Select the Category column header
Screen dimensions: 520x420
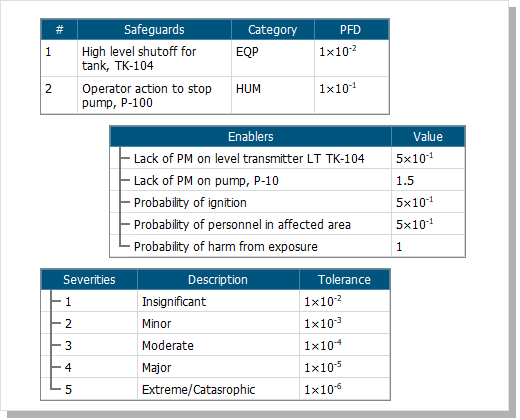click(x=273, y=30)
